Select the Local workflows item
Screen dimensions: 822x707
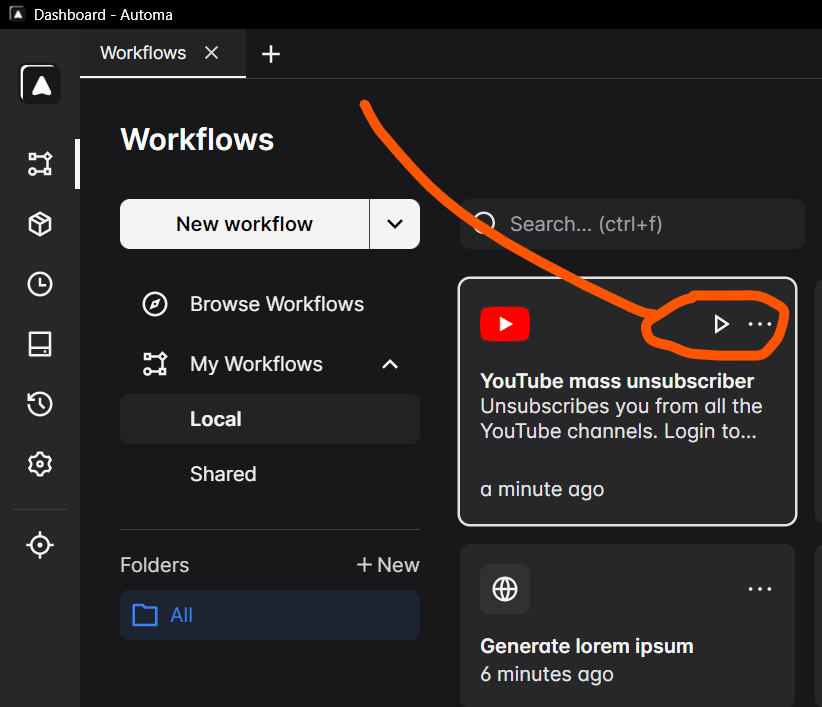(x=270, y=419)
